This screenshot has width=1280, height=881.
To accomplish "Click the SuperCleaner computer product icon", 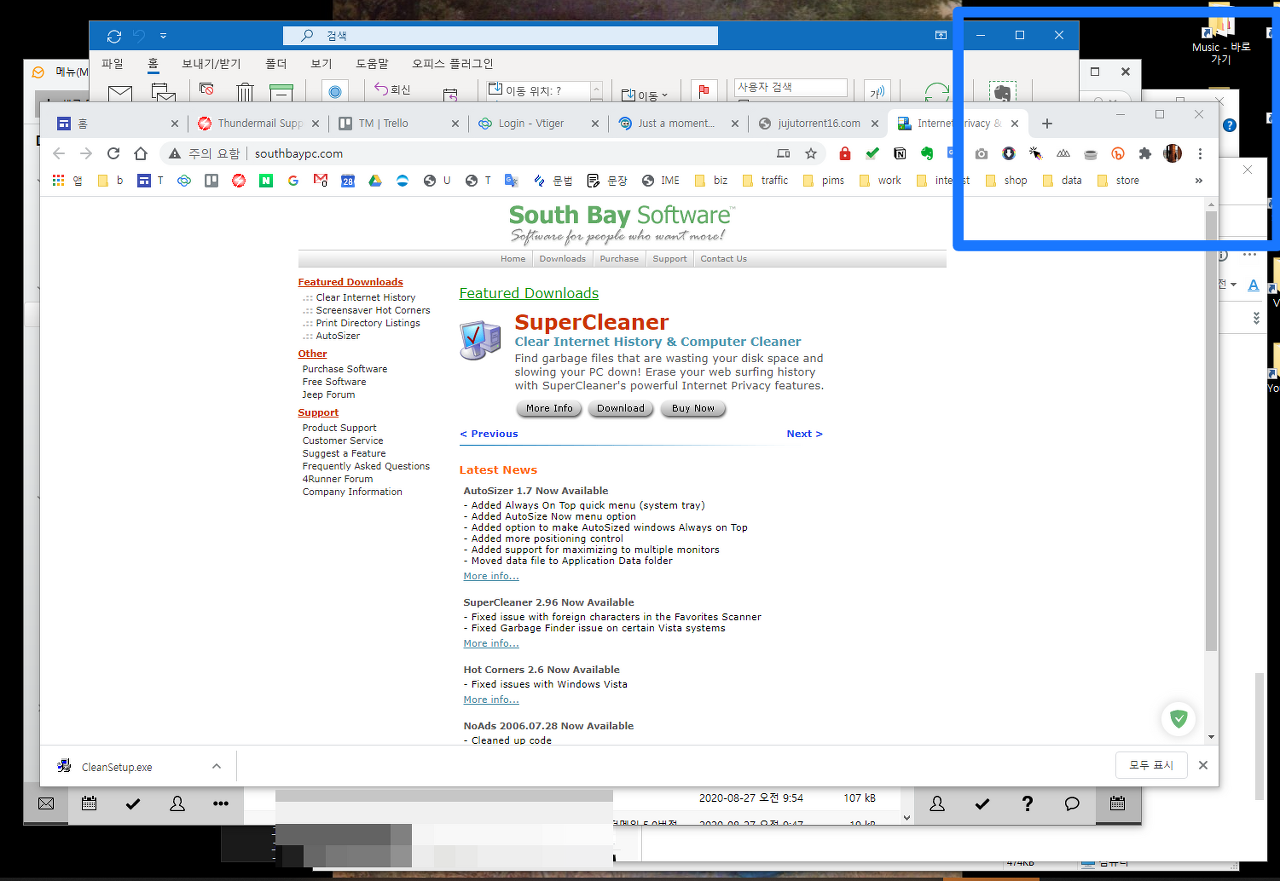I will 481,340.
